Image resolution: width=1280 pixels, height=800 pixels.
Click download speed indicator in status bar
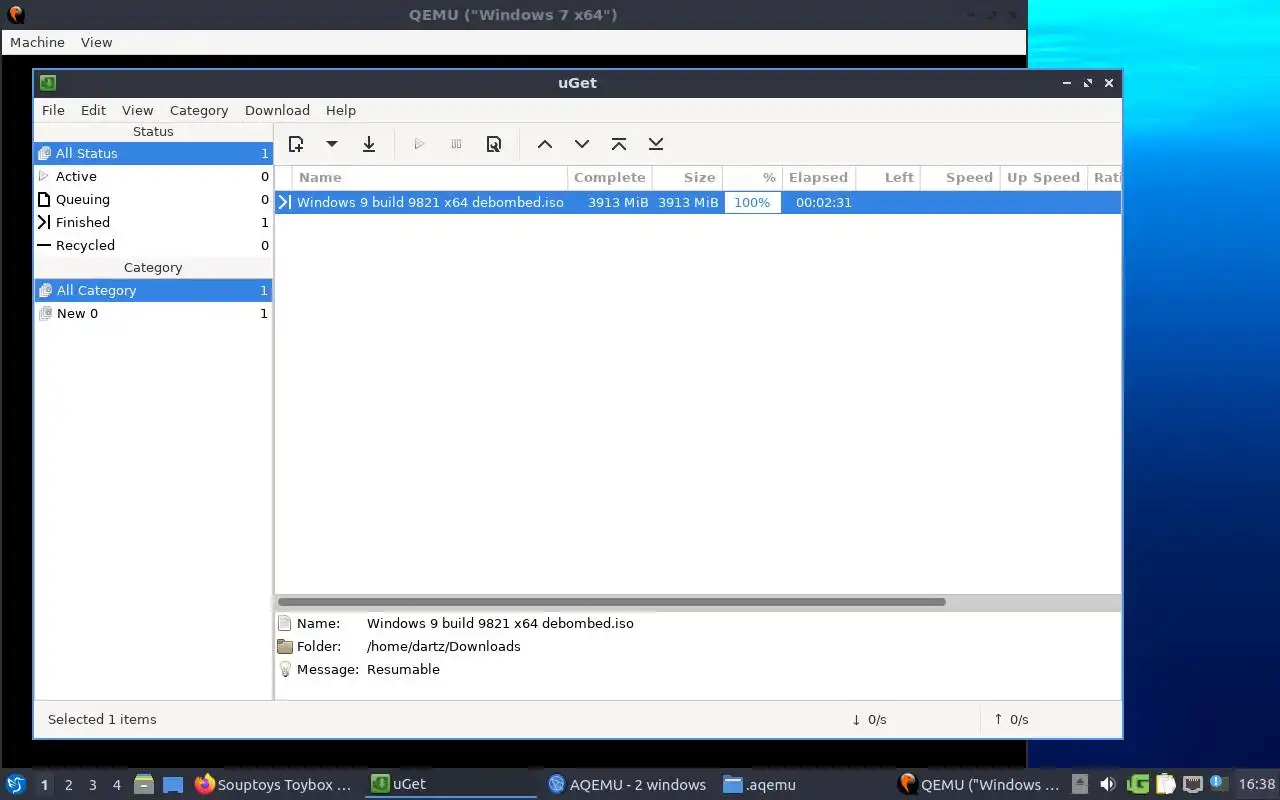pos(869,719)
